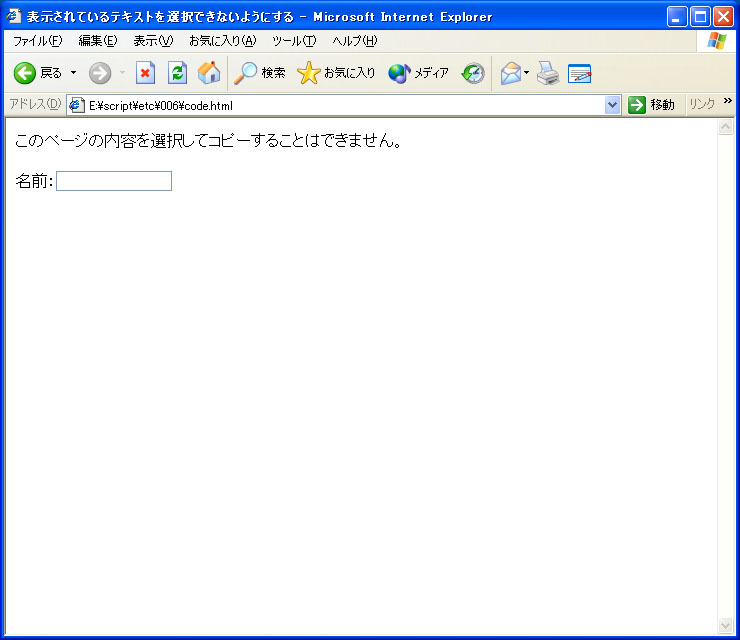The width and height of the screenshot is (740, 640).
Task: Click the Print printer icon
Action: point(547,73)
